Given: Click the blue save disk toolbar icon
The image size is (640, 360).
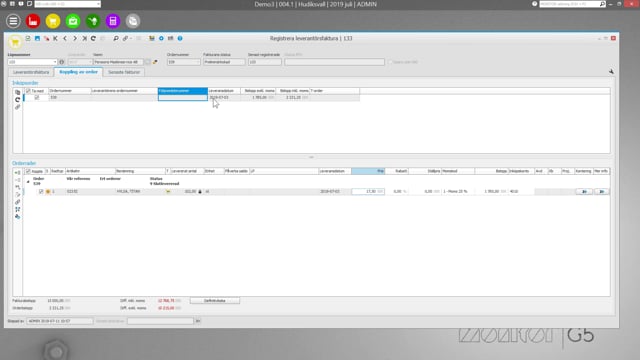Looking at the screenshot, I should pos(37,38).
